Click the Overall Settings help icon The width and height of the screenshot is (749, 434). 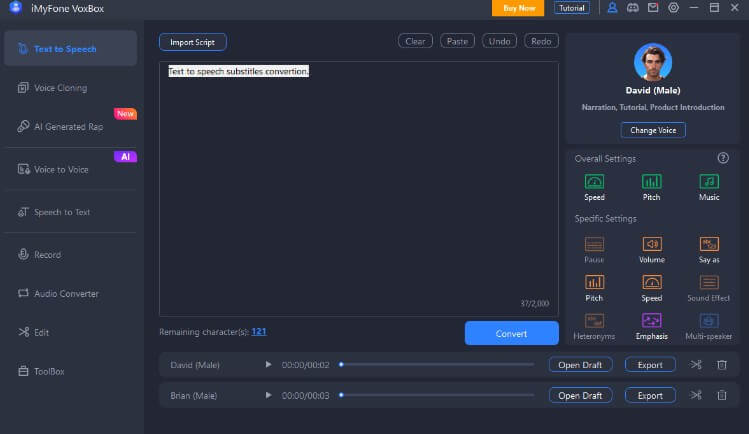[723, 158]
